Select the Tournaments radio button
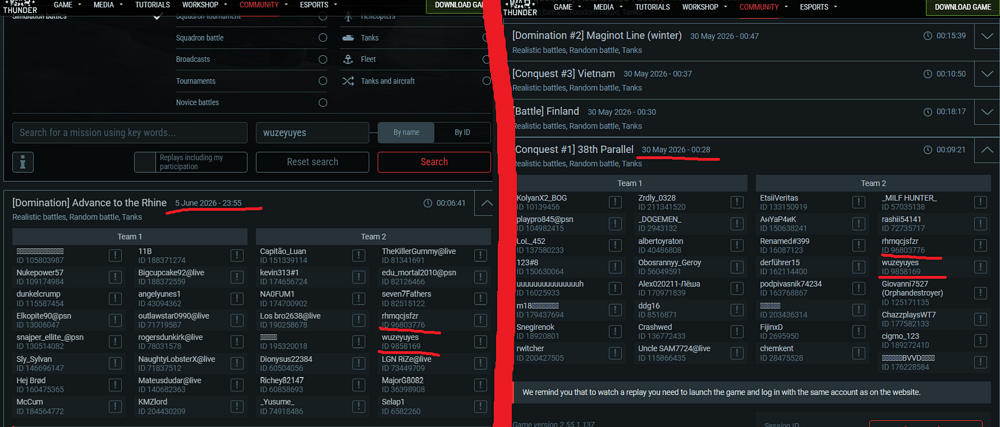The height and width of the screenshot is (427, 1000). tap(323, 81)
